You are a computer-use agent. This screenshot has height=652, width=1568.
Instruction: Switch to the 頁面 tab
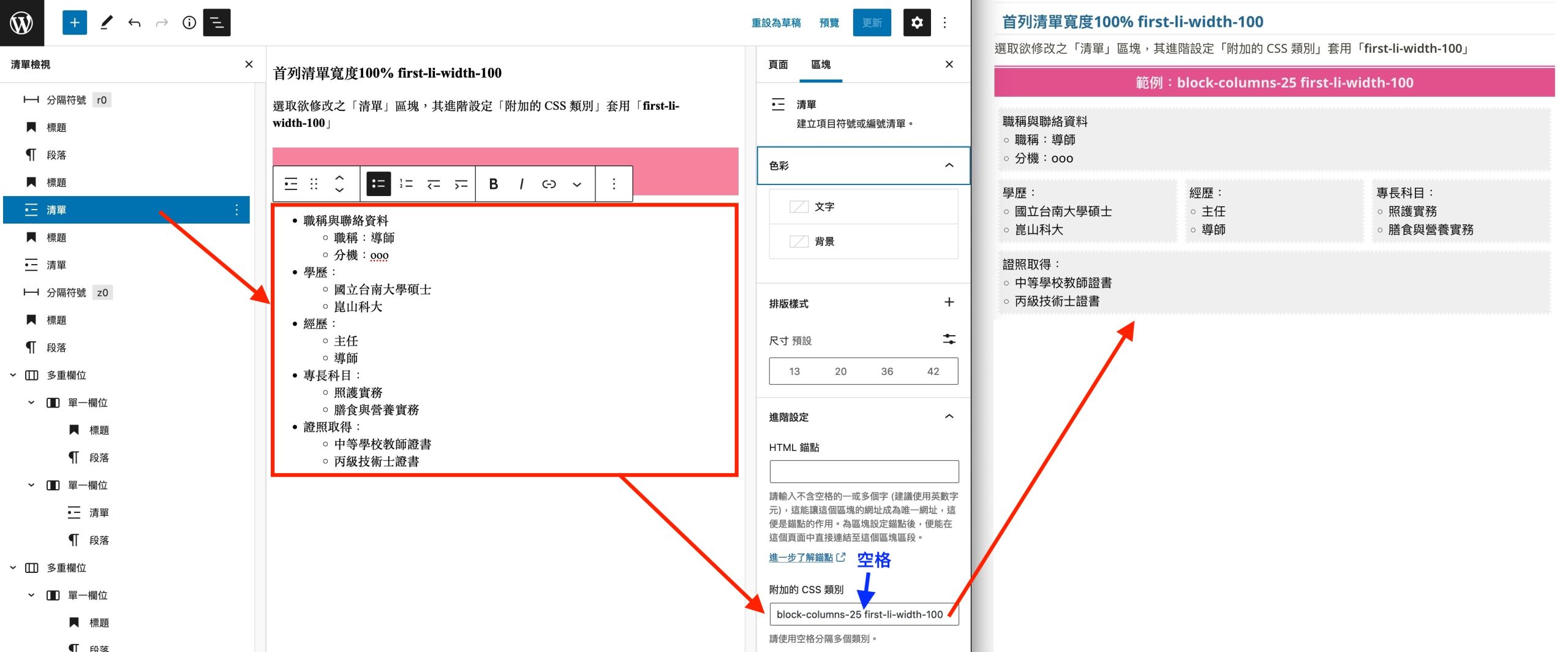point(778,64)
